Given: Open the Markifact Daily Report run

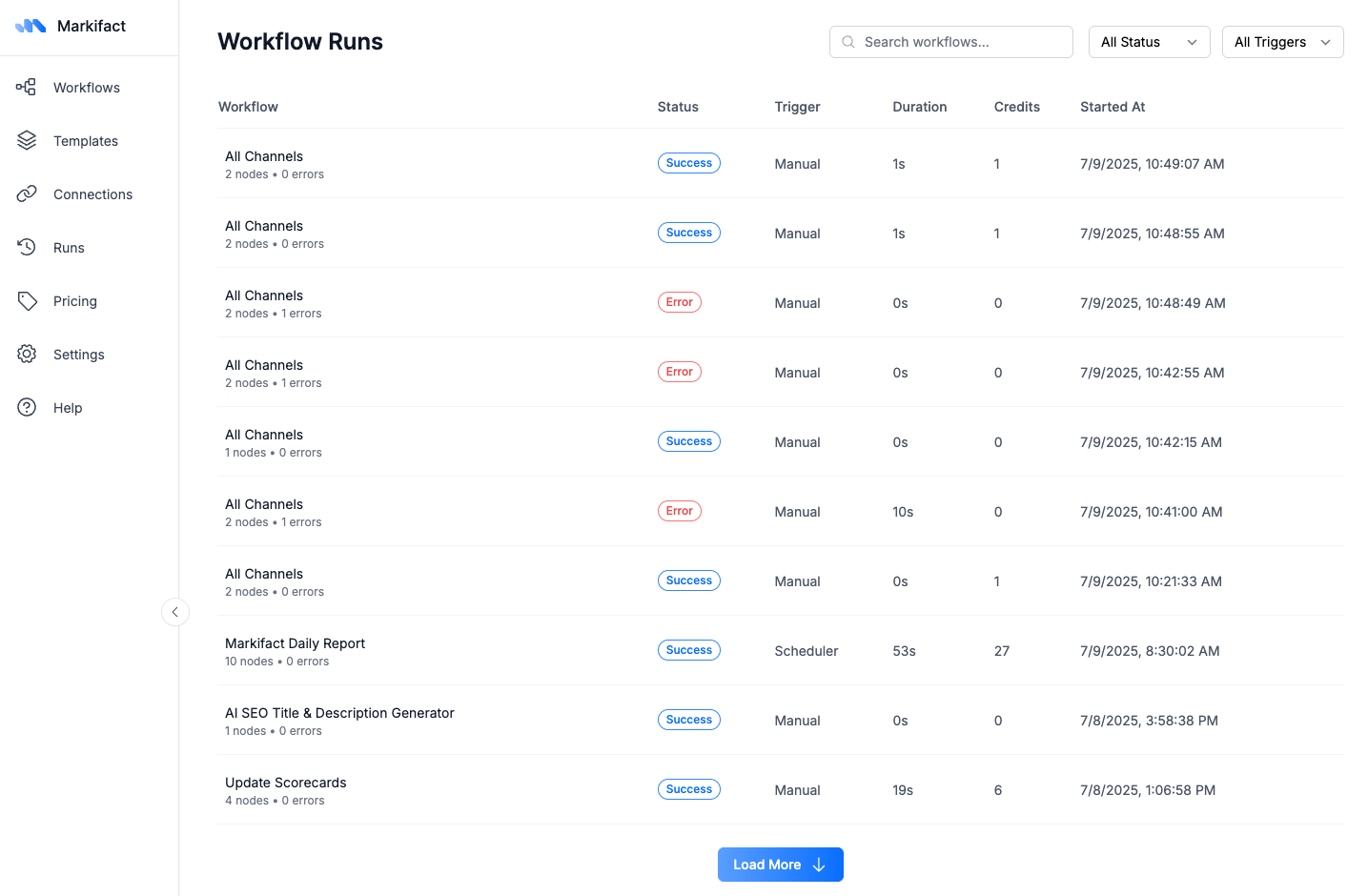Looking at the screenshot, I should pos(295,643).
